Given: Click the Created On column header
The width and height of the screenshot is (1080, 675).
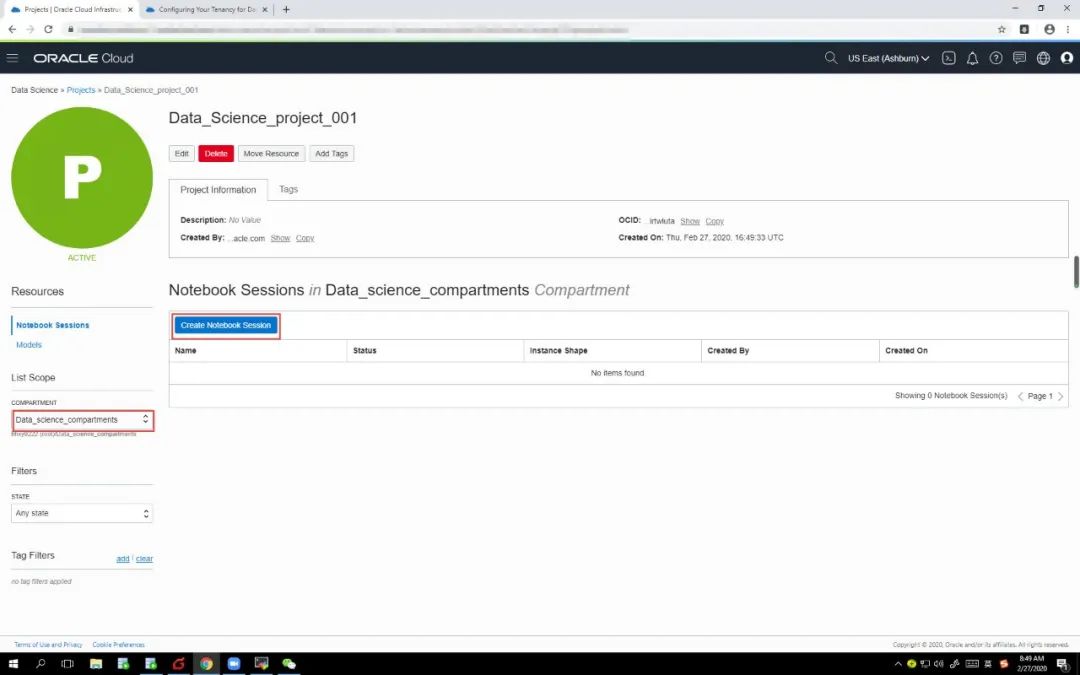Looking at the screenshot, I should [x=973, y=351].
